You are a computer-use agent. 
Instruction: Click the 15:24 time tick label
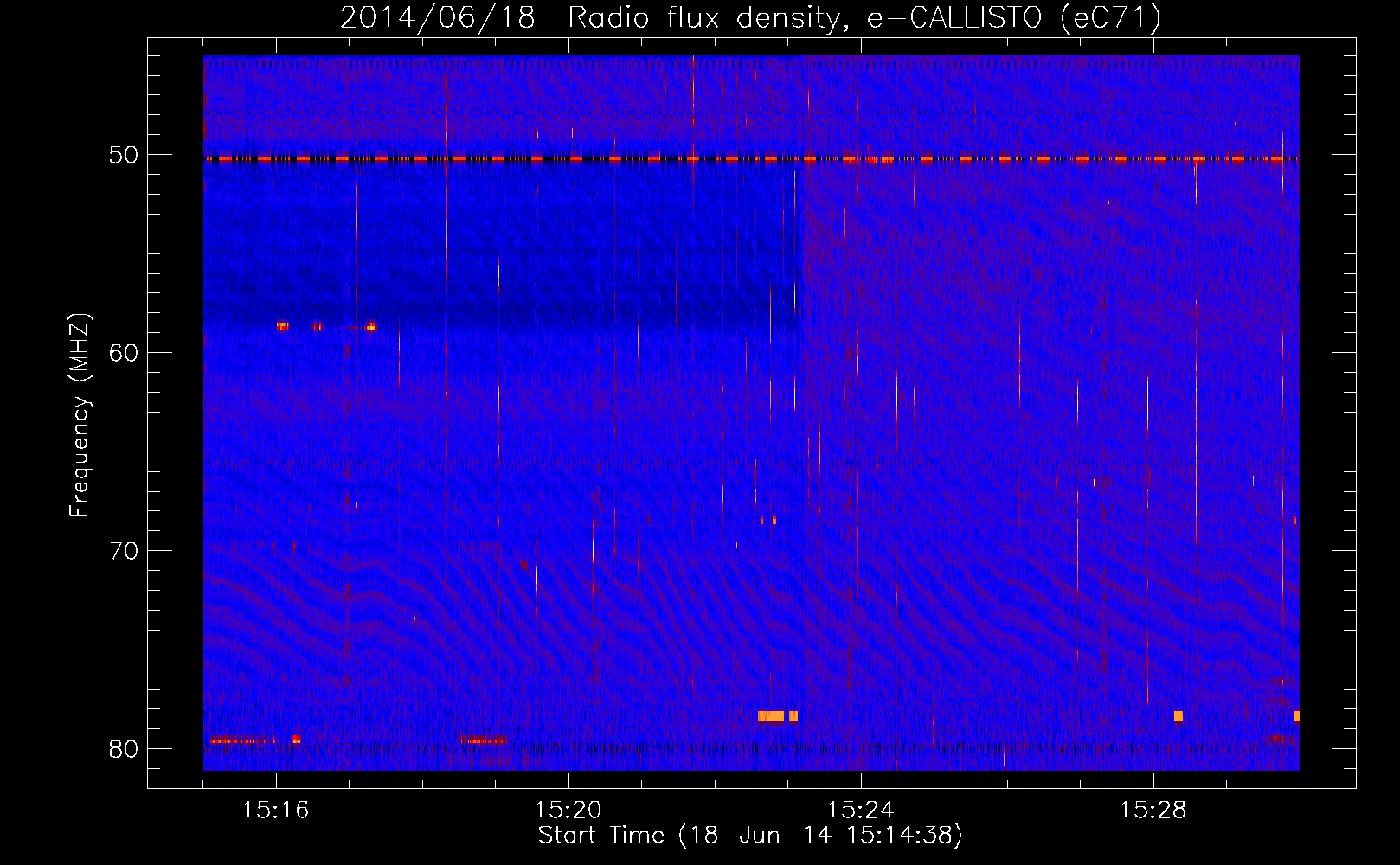861,811
